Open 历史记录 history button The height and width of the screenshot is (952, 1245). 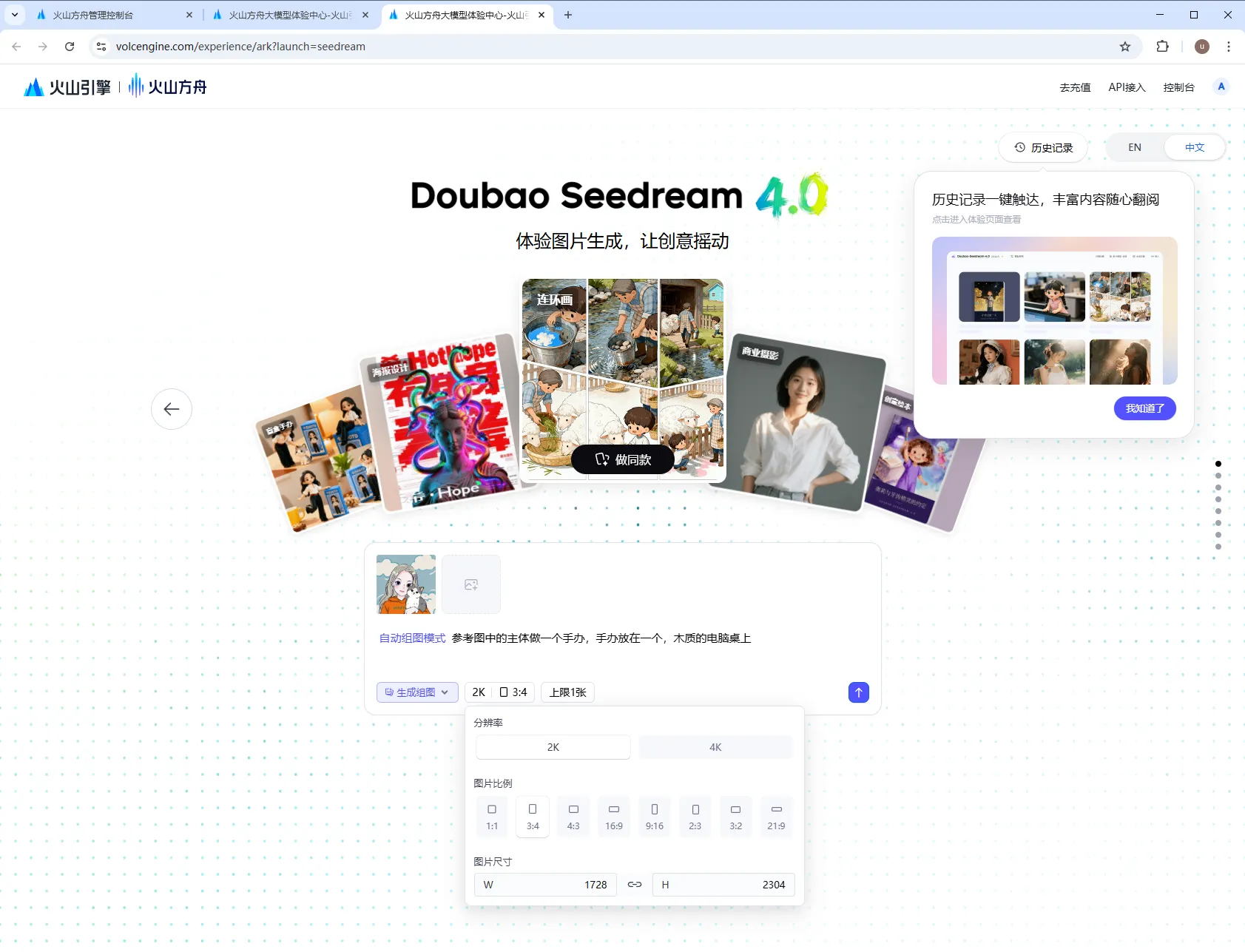point(1043,147)
